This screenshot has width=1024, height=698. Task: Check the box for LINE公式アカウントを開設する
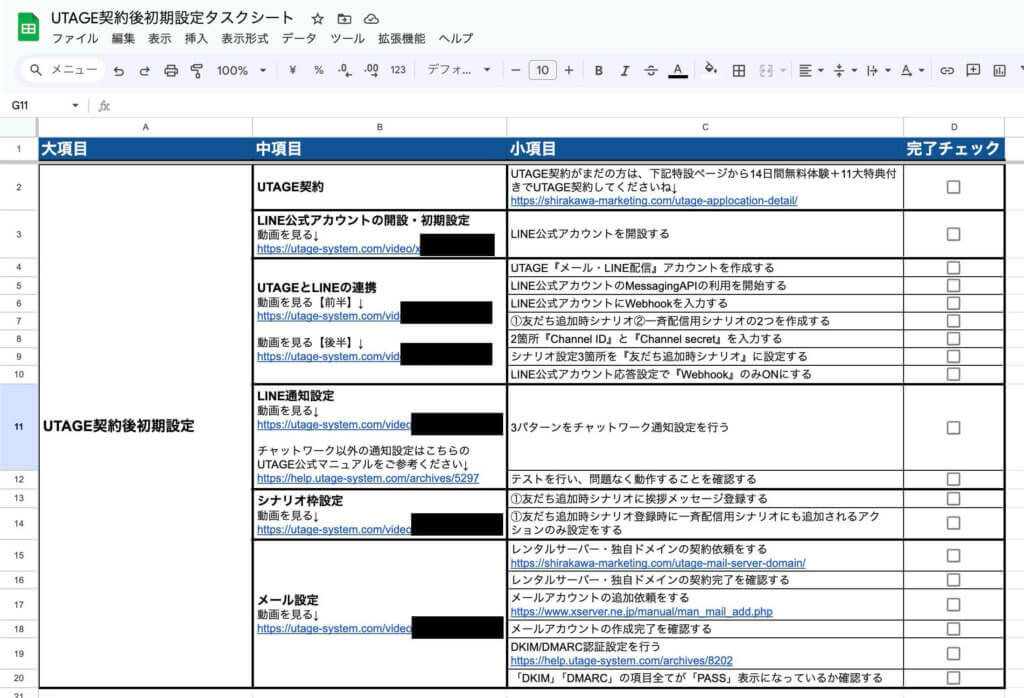coord(953,234)
